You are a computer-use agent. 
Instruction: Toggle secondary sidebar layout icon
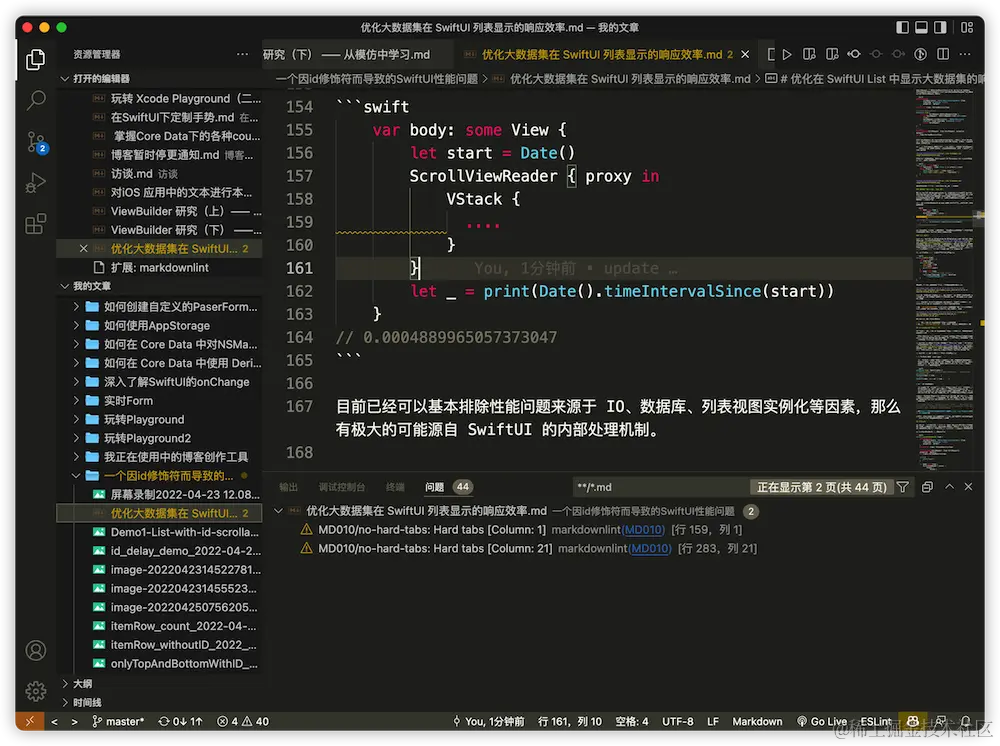point(941,27)
